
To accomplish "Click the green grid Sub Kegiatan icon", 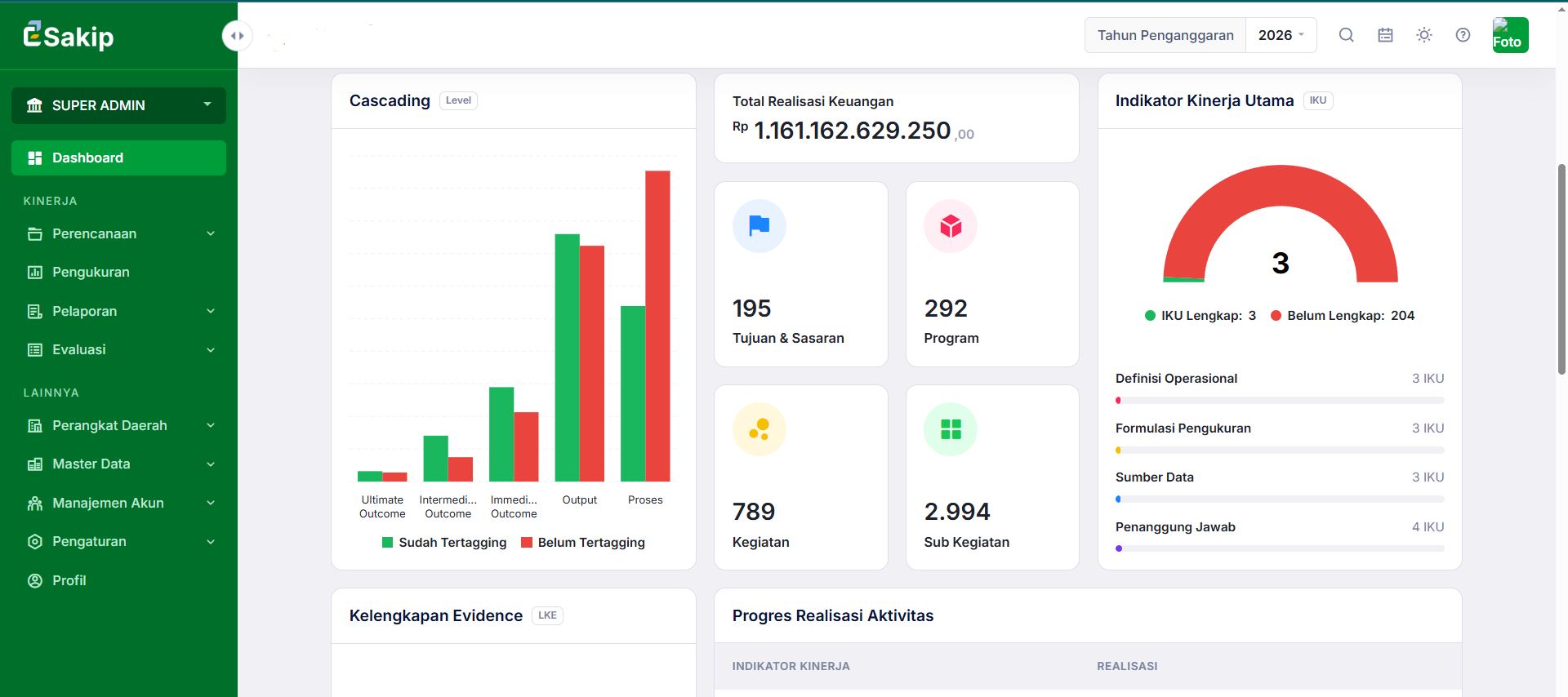I will click(951, 429).
